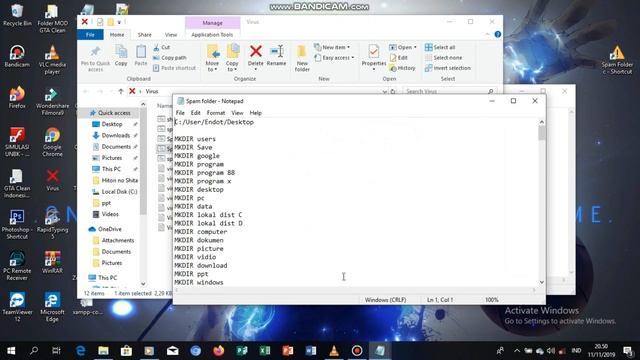Open Spam Folder shortcut on desktop
Viewport: 640px width, 360px height.
tap(617, 60)
